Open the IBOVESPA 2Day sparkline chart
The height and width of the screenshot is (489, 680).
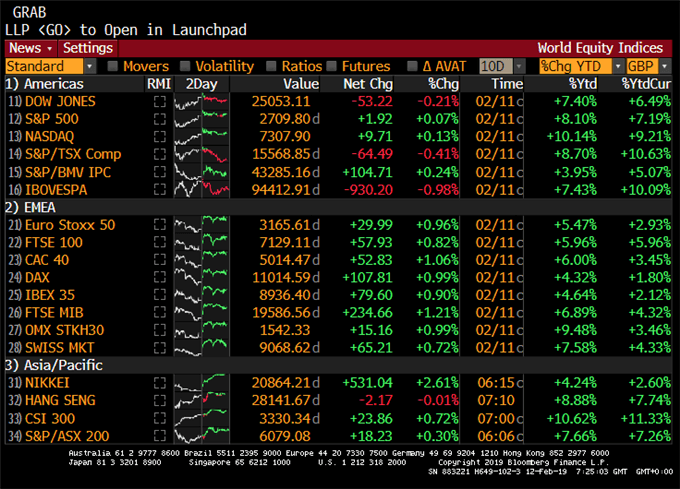pyautogui.click(x=201, y=190)
